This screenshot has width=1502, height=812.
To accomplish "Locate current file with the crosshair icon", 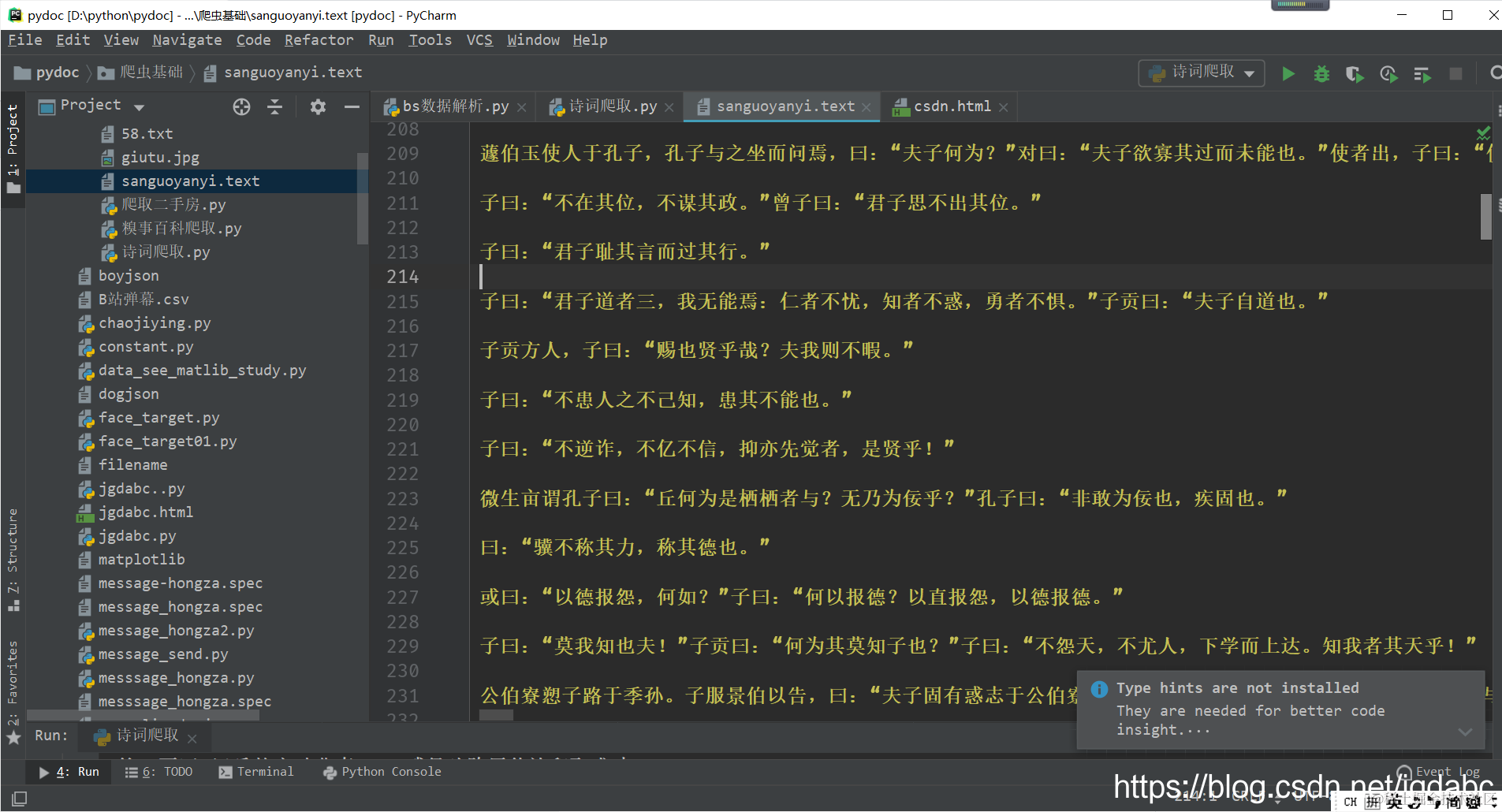I will click(241, 106).
